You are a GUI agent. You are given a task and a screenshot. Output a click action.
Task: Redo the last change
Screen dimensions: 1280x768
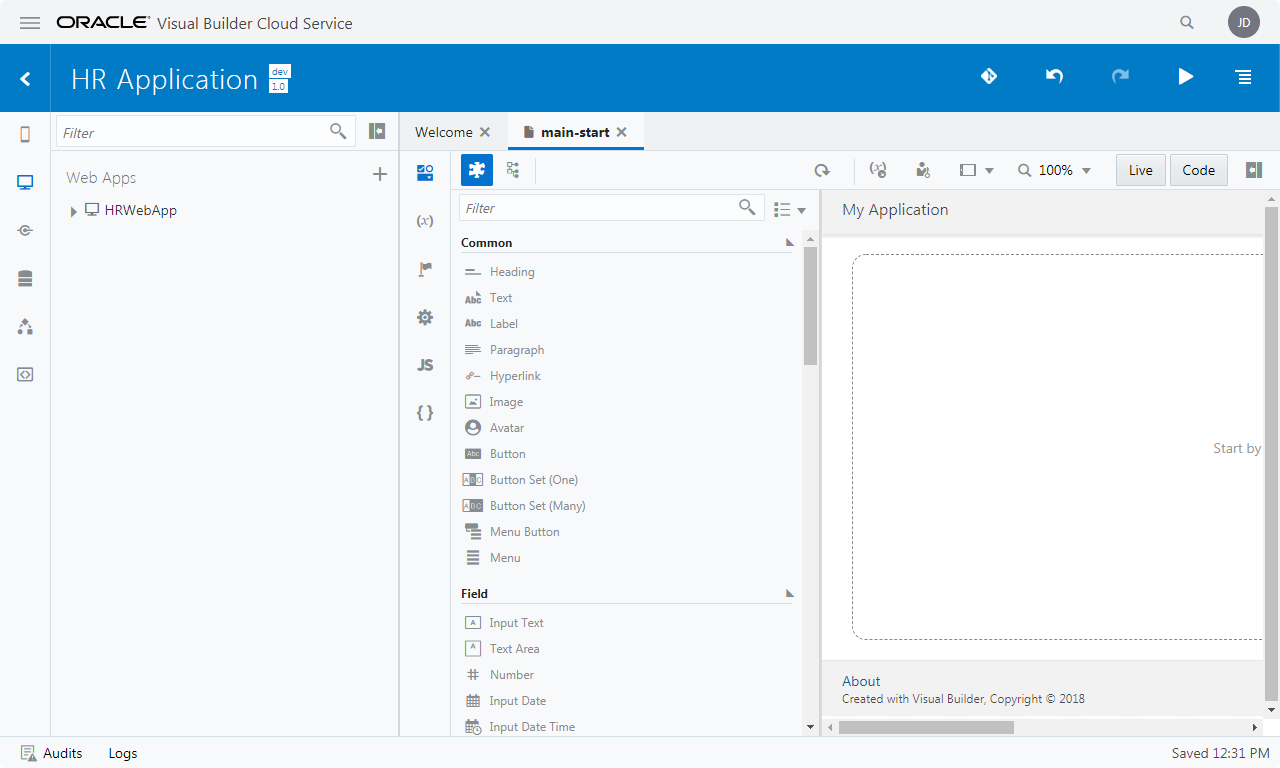point(1120,76)
